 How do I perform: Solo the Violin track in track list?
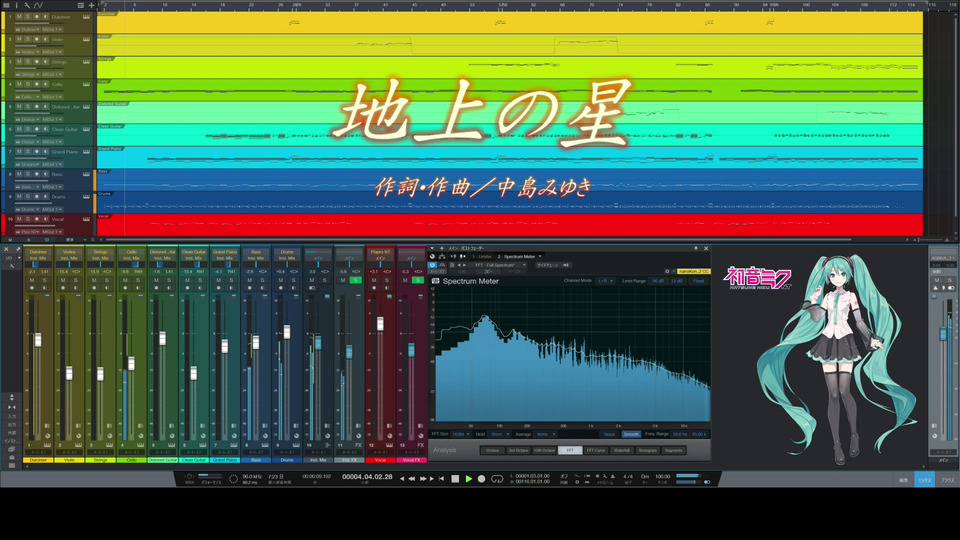(28, 39)
